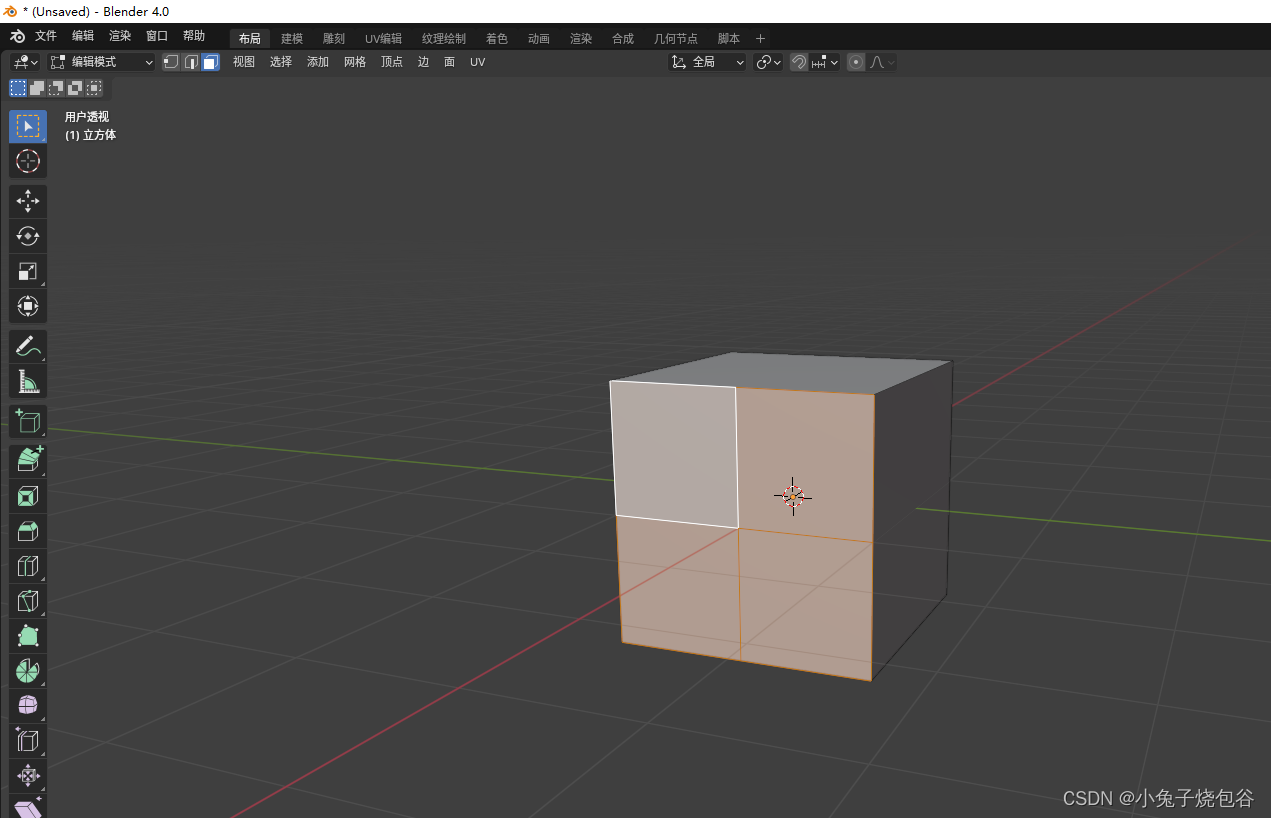Set selection mode to invert
Image resolution: width=1271 pixels, height=818 pixels.
(x=75, y=88)
